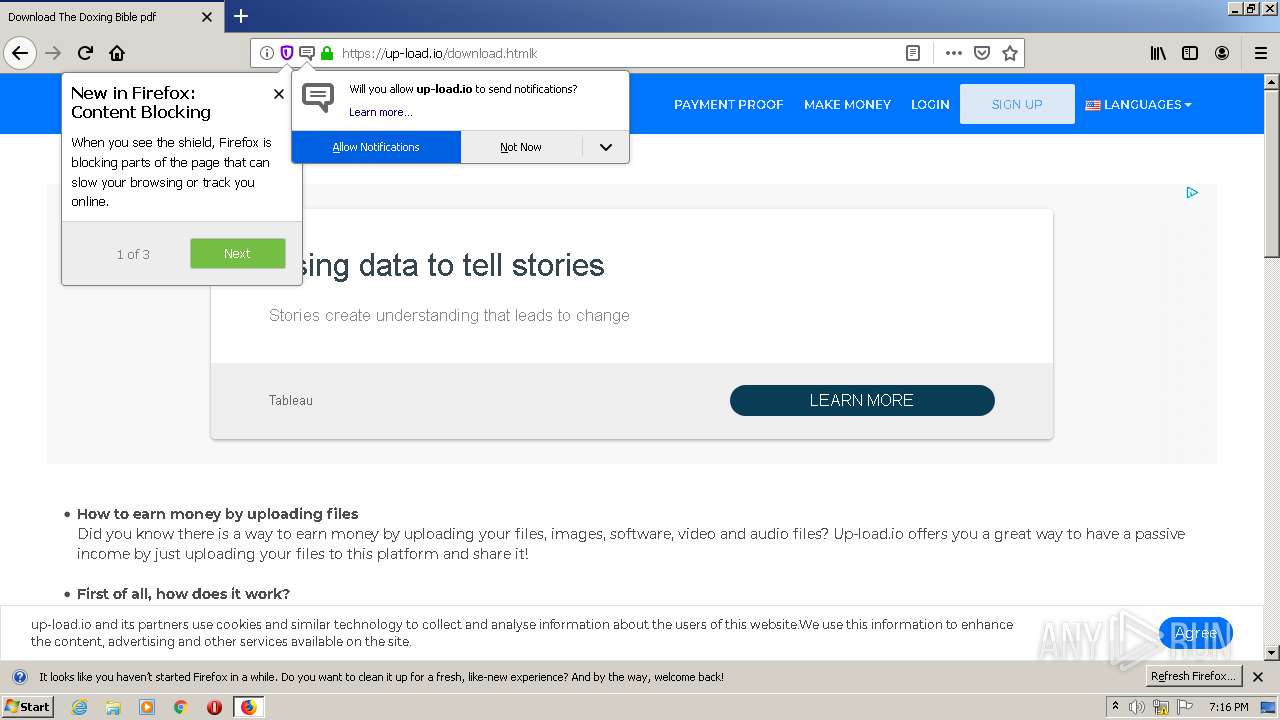1280x720 pixels.
Task: Click the forward navigation arrow
Action: 54,53
